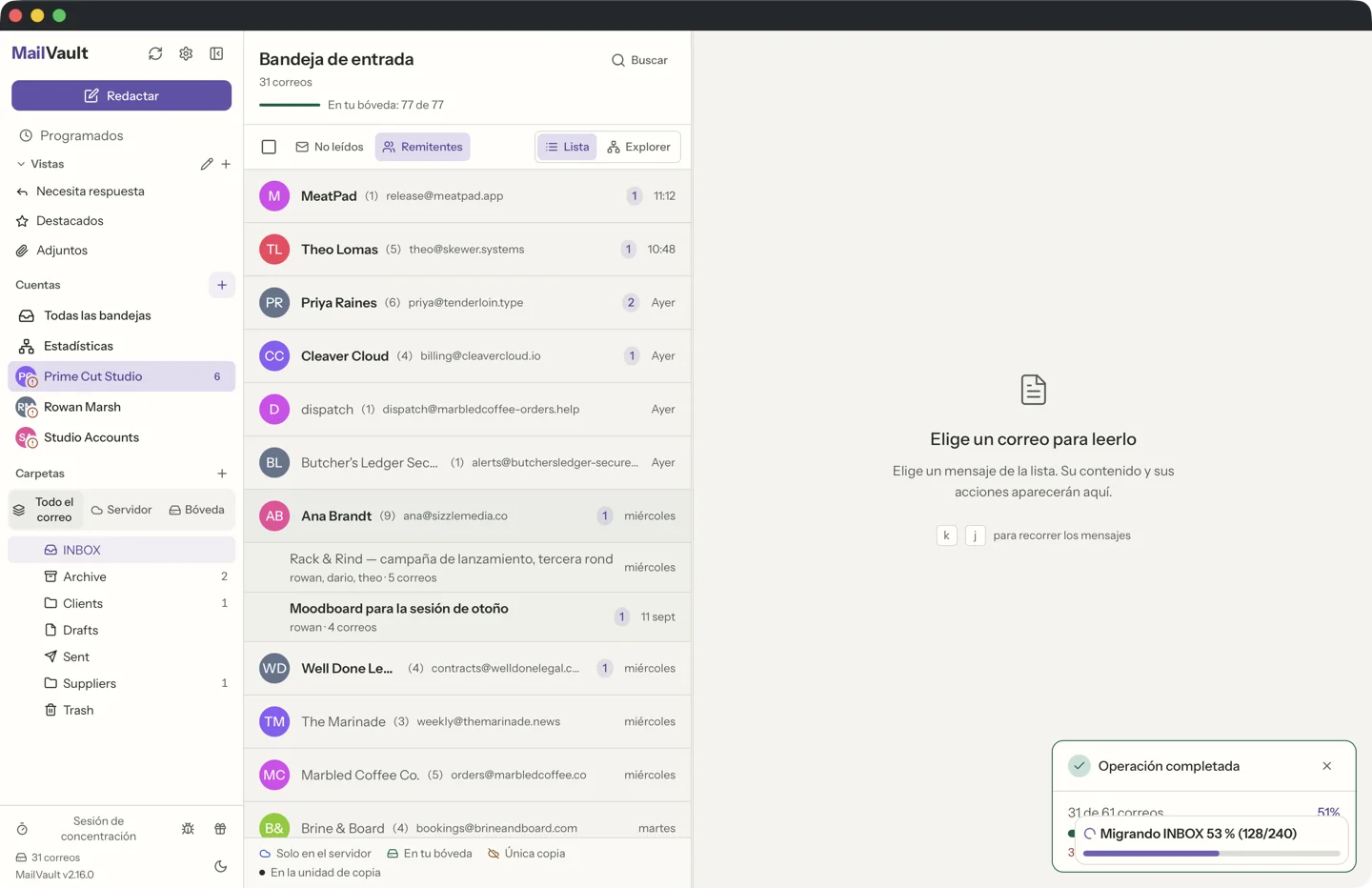
Task: Toggle the No leídos filter
Action: tap(330, 147)
